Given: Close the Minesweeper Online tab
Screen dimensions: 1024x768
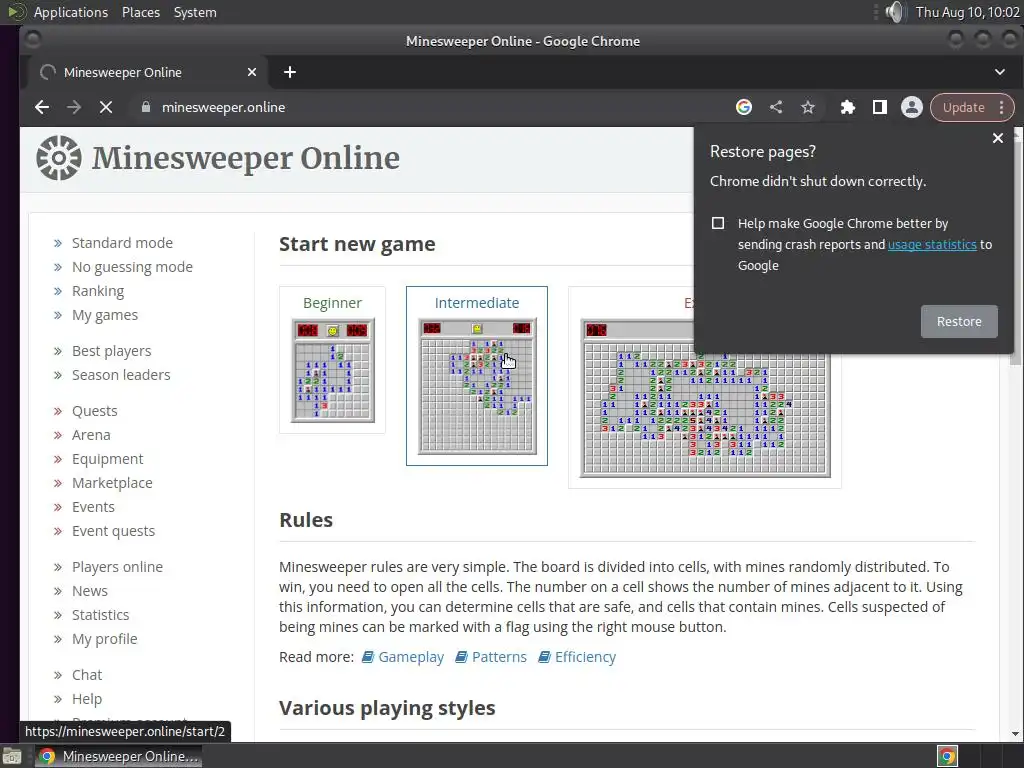Looking at the screenshot, I should [x=252, y=72].
